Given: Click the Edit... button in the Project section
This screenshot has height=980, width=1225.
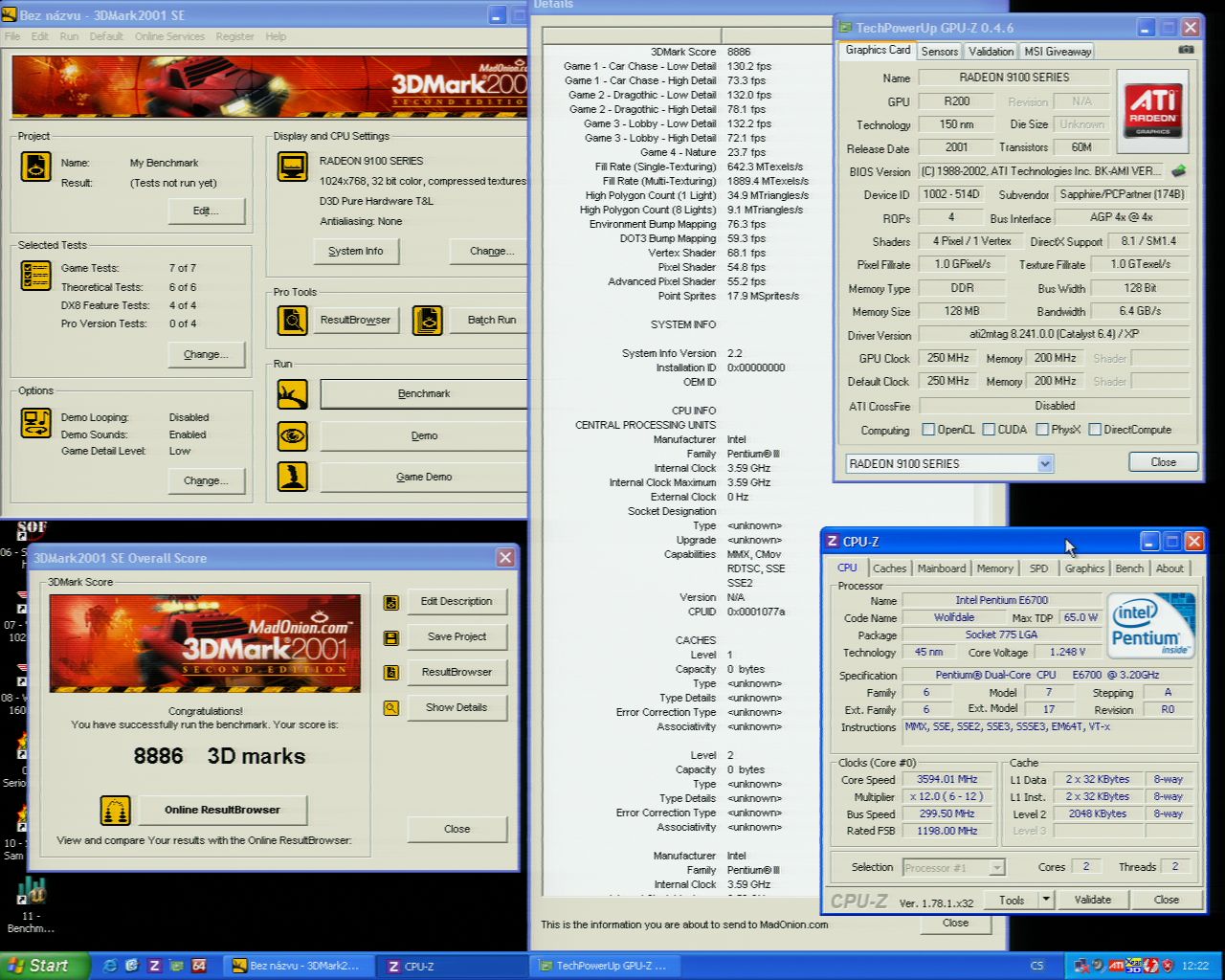Looking at the screenshot, I should point(206,211).
